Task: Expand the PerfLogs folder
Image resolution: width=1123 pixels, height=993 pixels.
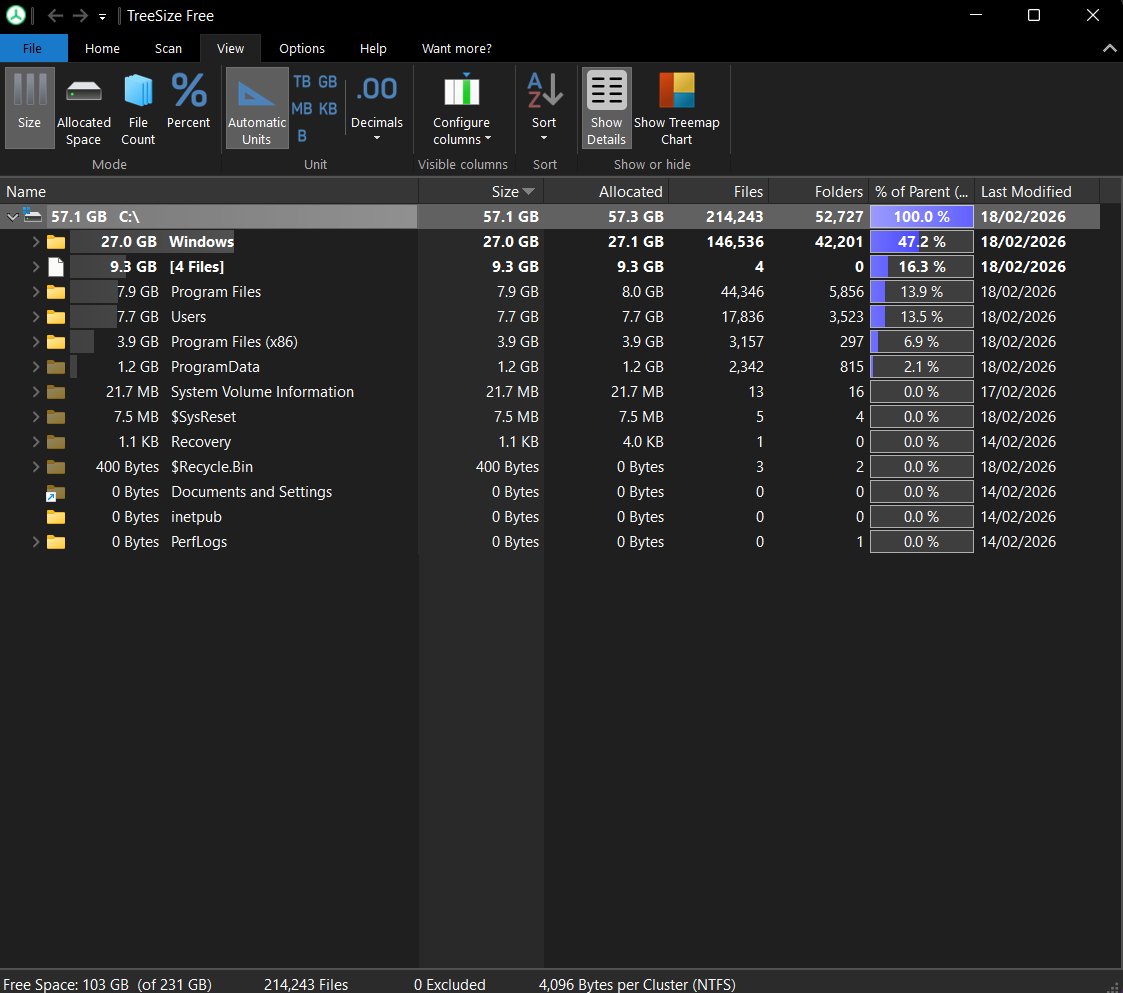Action: pos(36,542)
